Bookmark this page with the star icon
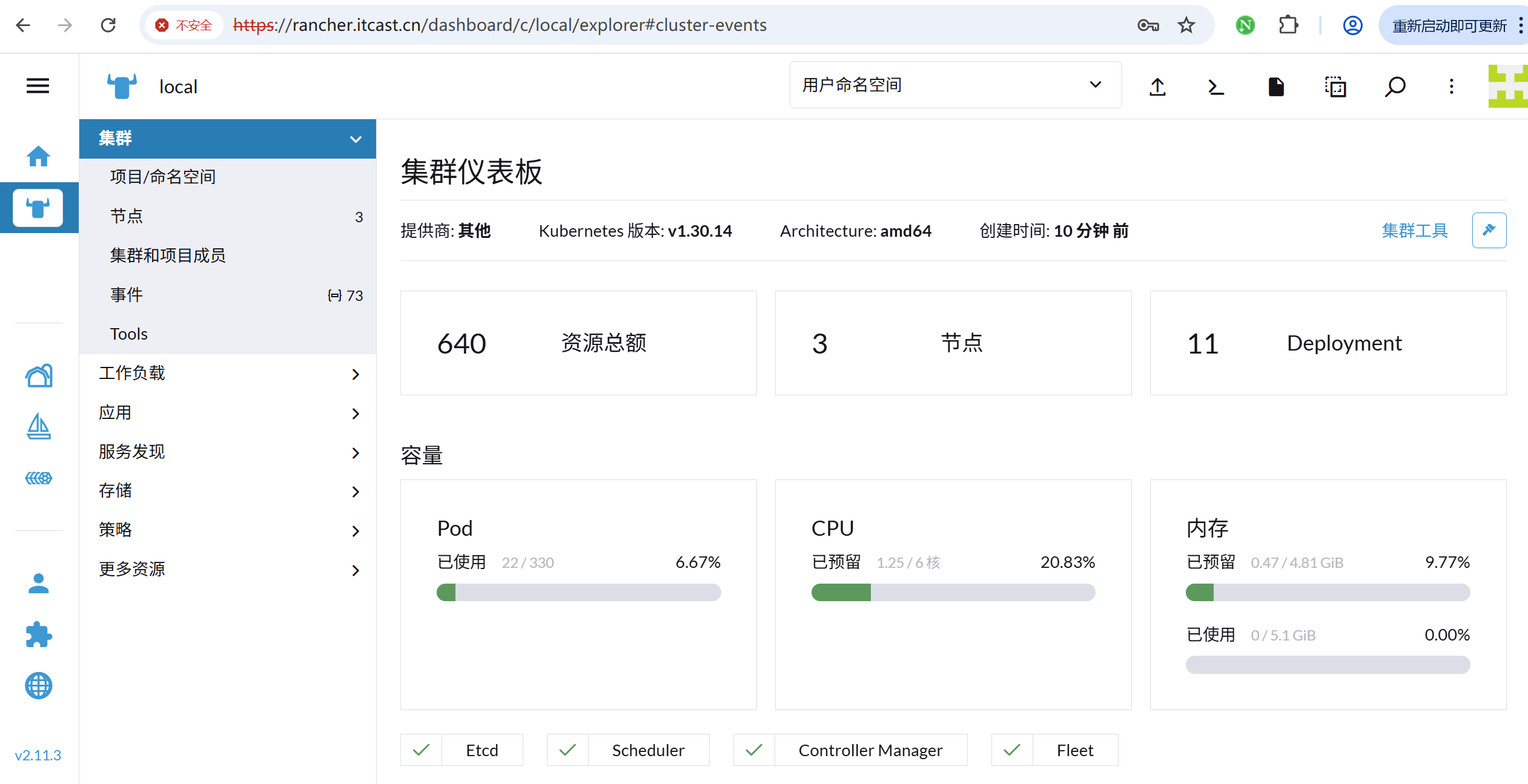 (x=1186, y=25)
